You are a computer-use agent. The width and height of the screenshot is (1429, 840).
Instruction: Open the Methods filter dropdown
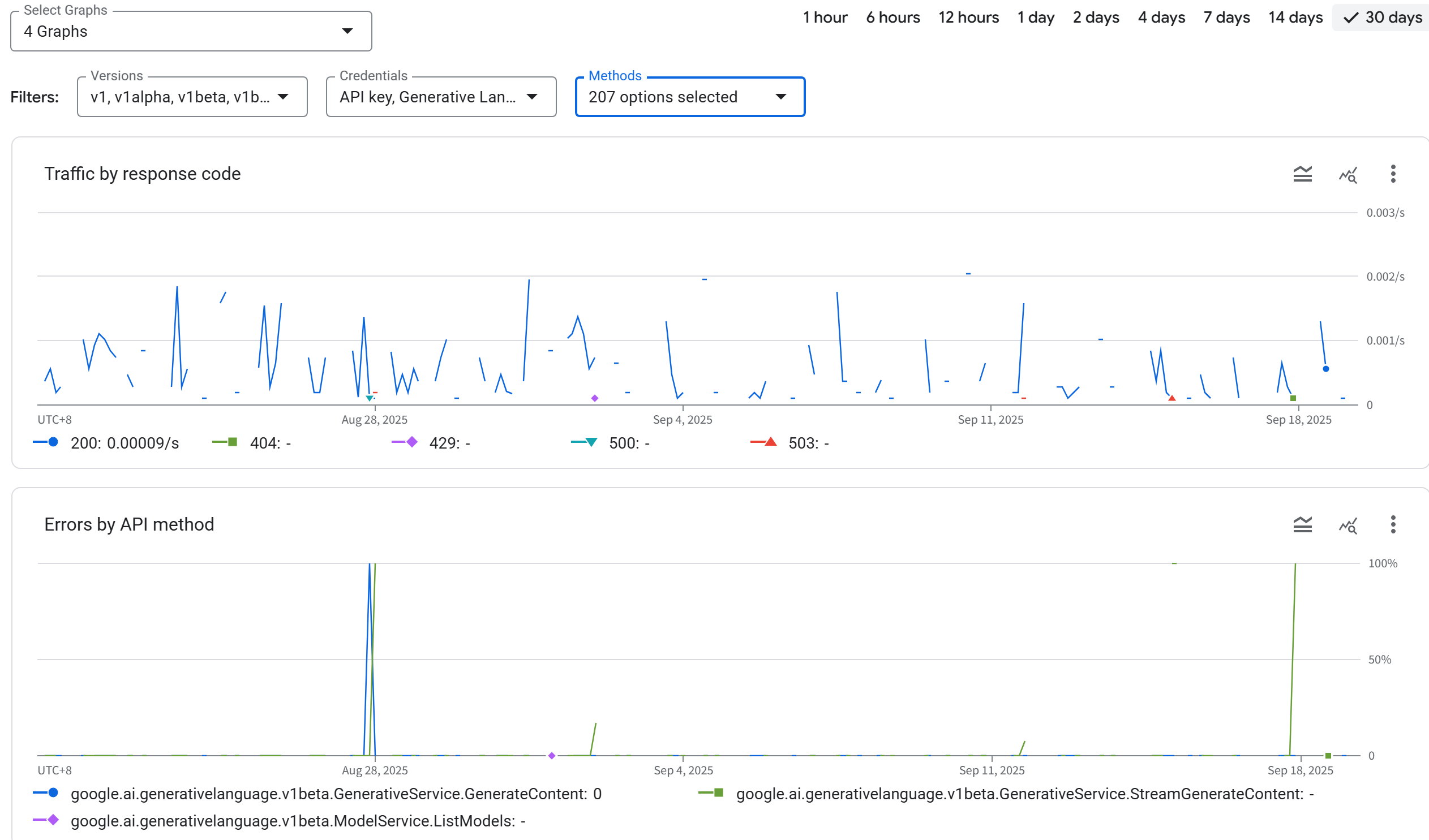690,97
